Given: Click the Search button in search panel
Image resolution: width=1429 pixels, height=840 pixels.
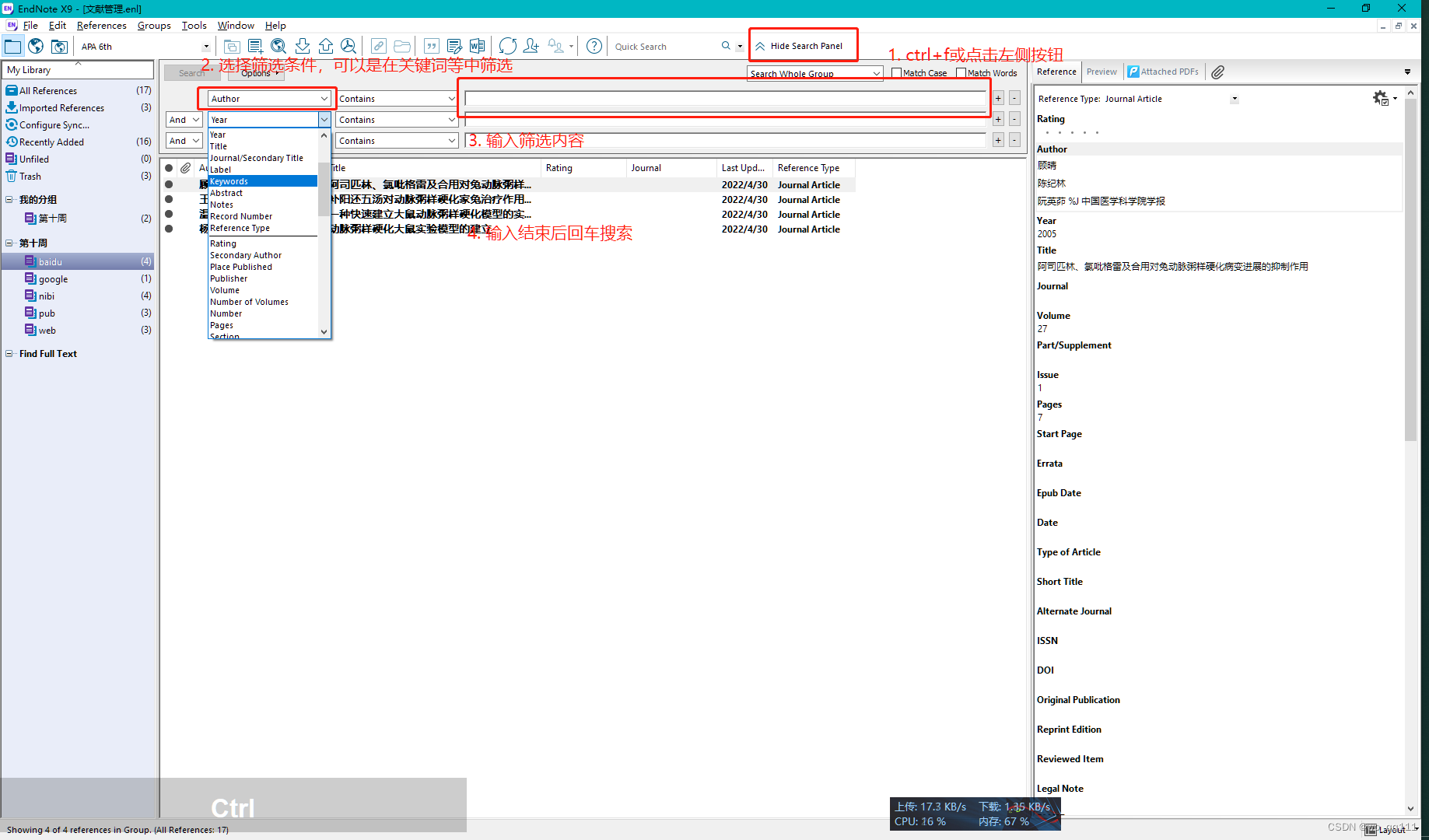Looking at the screenshot, I should [x=191, y=73].
